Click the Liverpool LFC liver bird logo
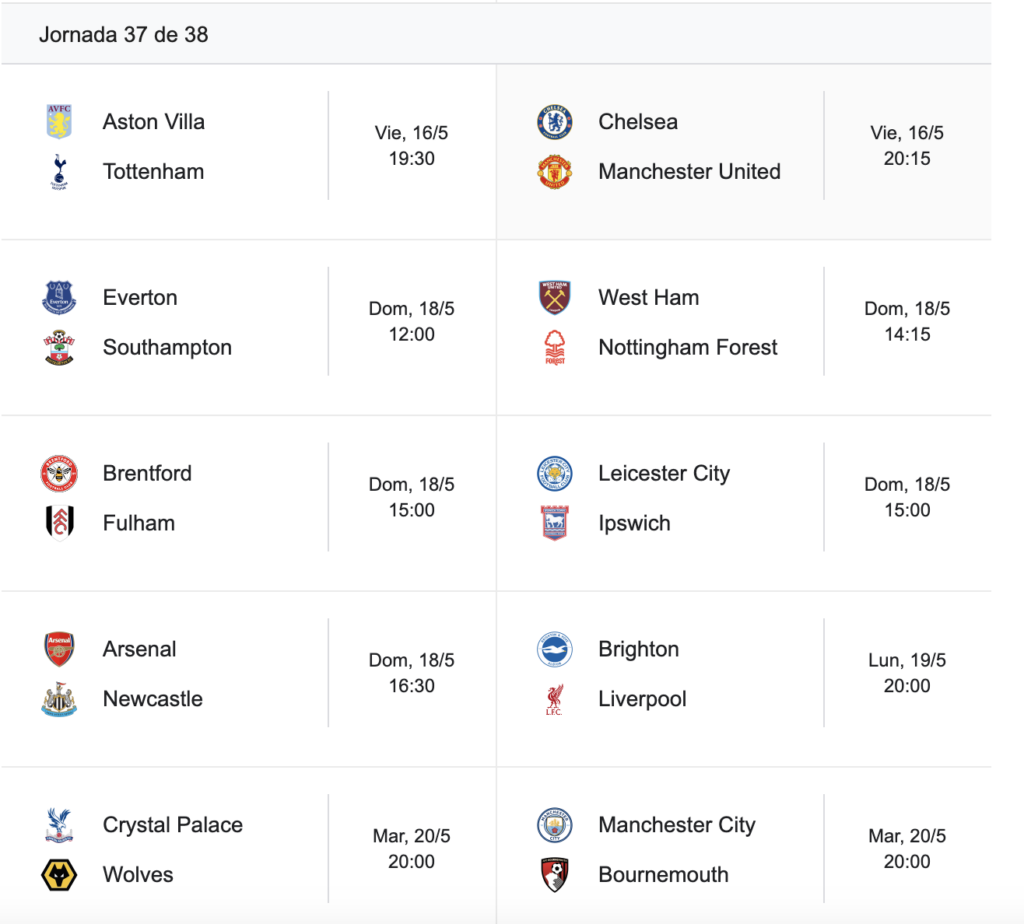This screenshot has width=1024, height=924. 554,699
